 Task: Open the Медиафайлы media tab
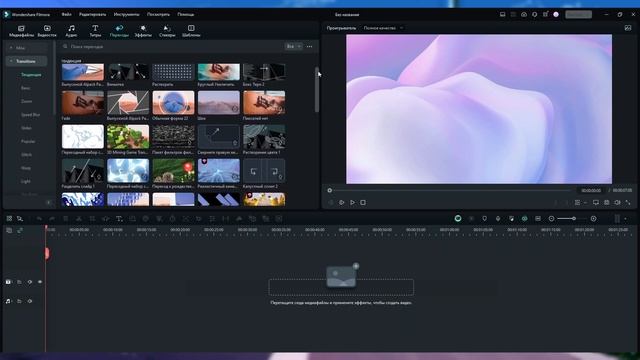(21, 31)
